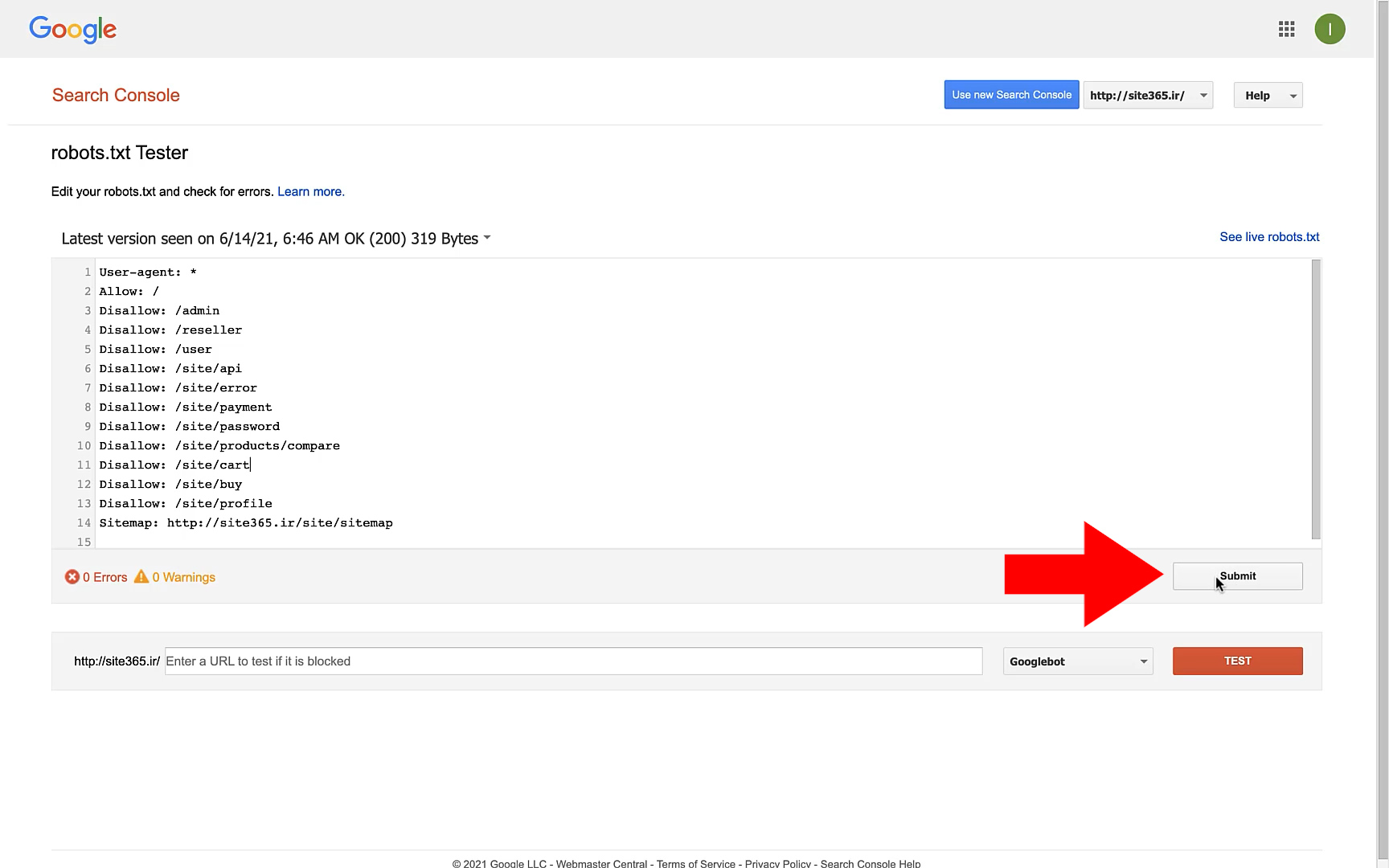This screenshot has height=868, width=1389.
Task: Click the Google logo
Action: pyautogui.click(x=73, y=29)
